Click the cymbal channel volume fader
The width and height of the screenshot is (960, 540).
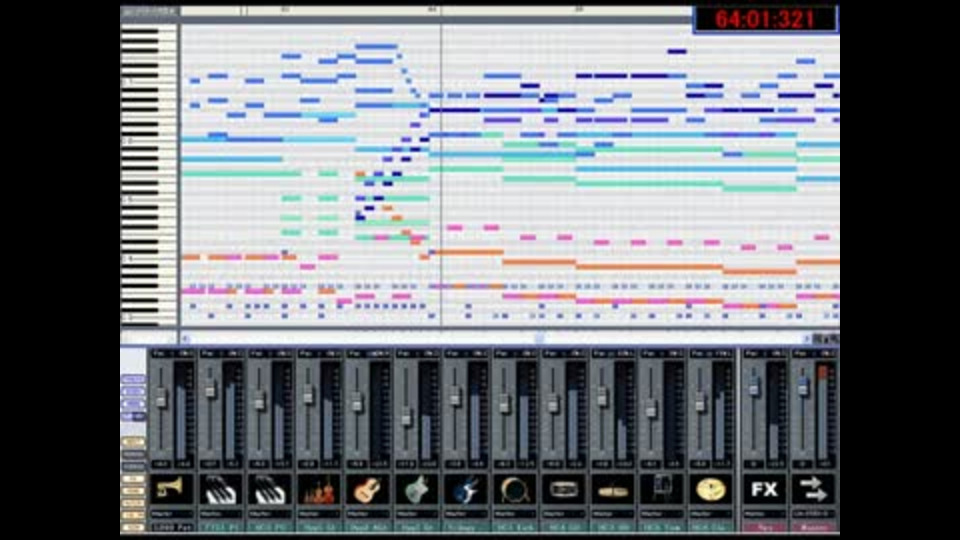point(700,402)
